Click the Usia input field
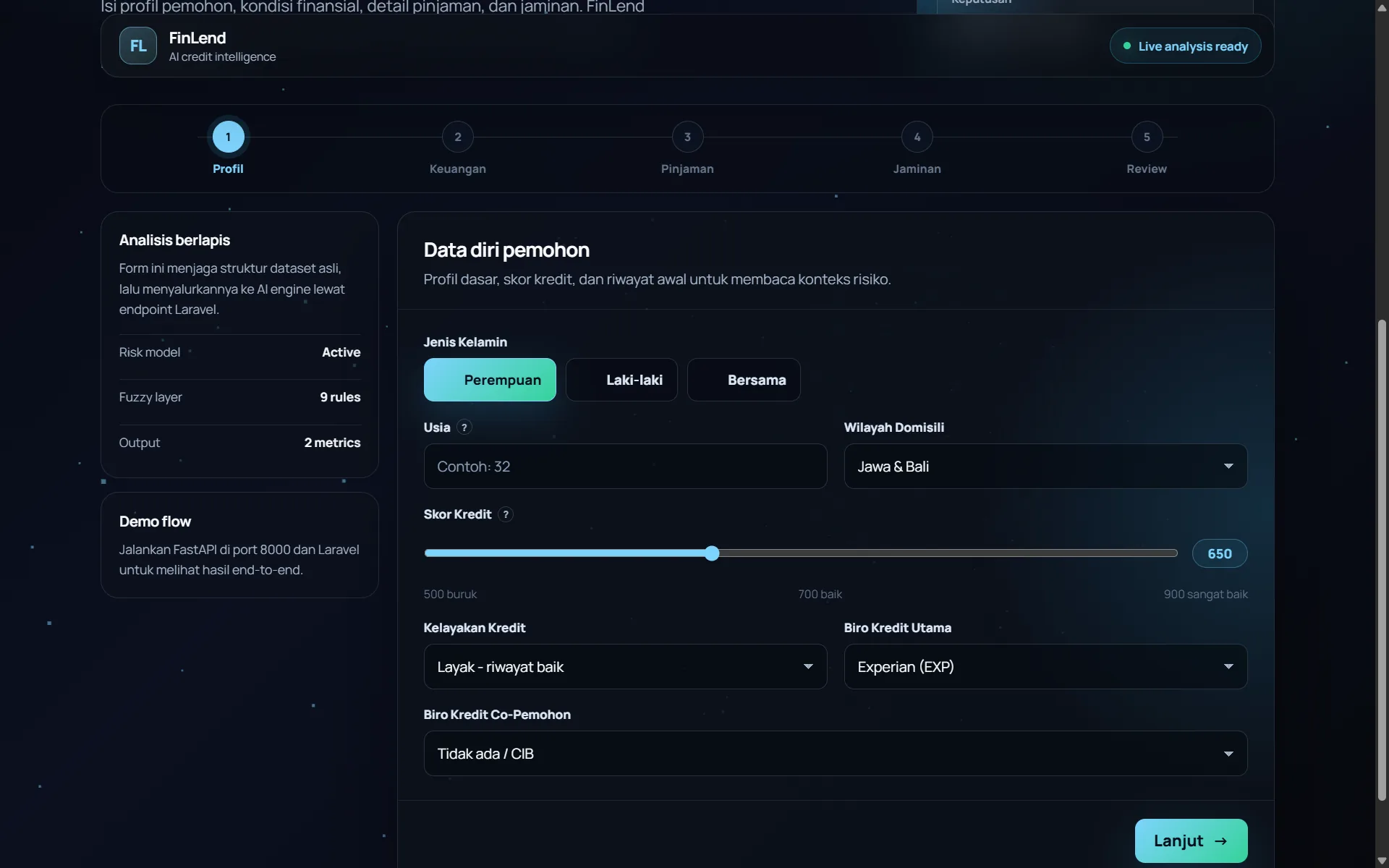 (625, 467)
